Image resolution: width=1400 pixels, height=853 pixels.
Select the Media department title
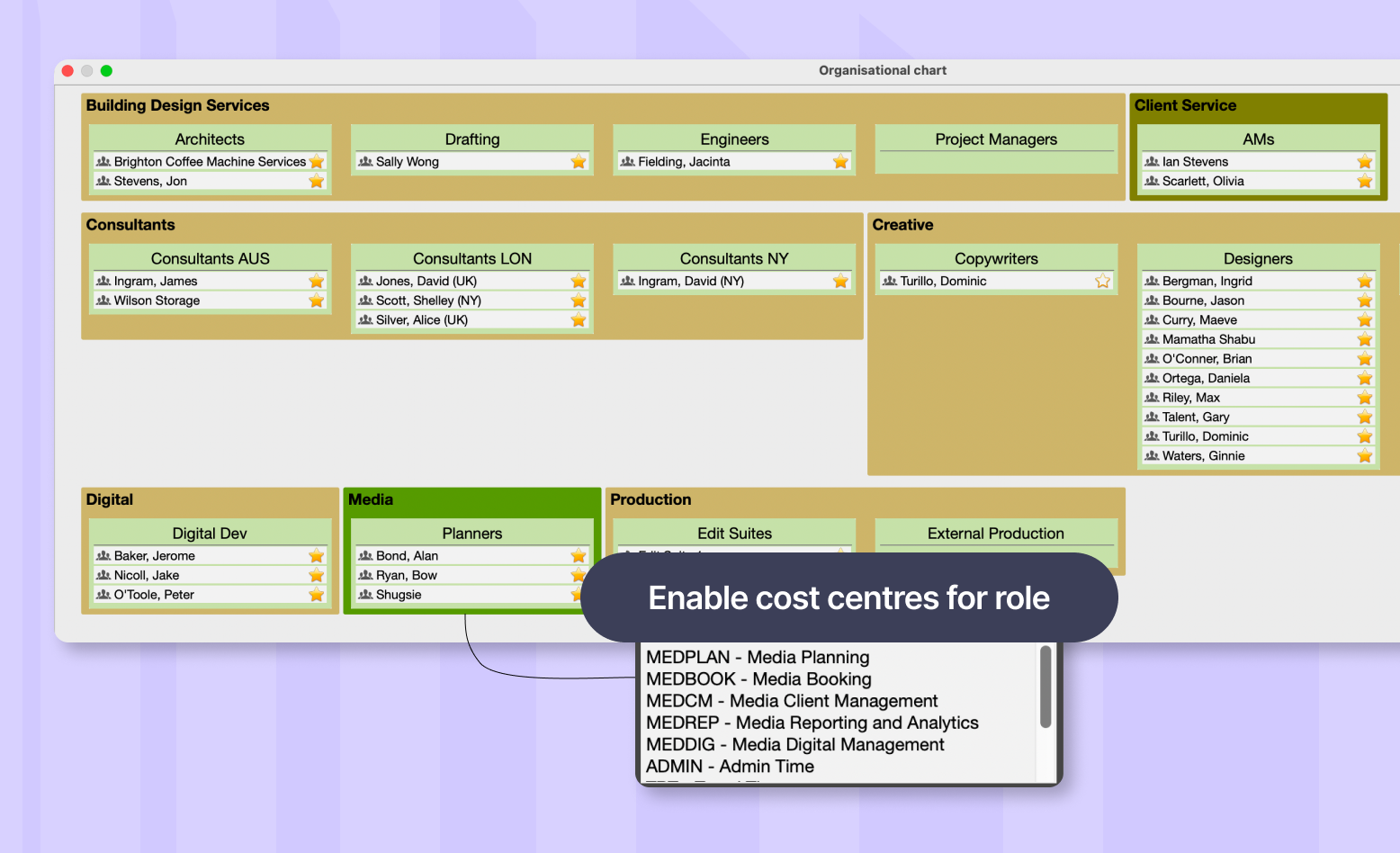coord(371,499)
